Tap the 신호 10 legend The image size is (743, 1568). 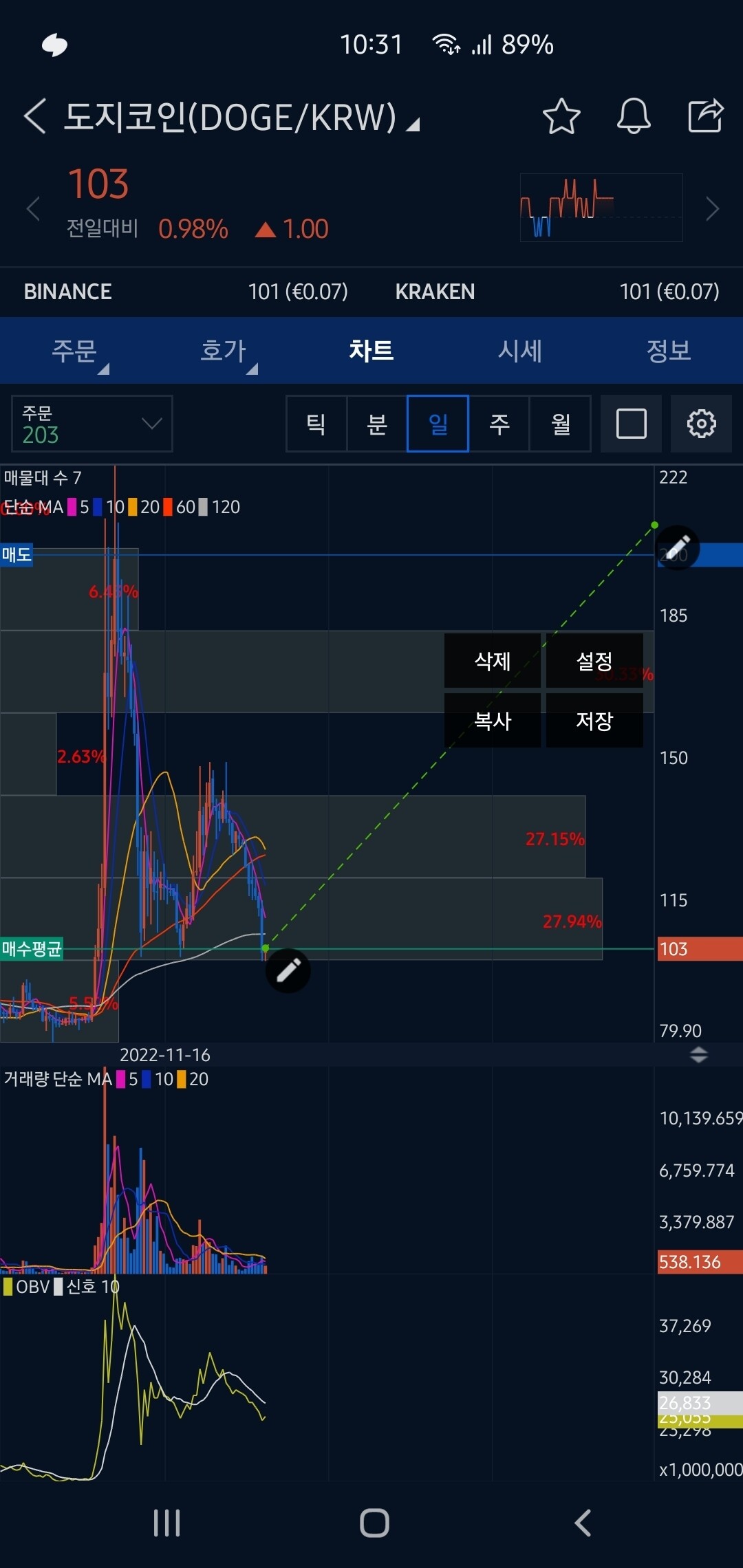pos(87,1287)
